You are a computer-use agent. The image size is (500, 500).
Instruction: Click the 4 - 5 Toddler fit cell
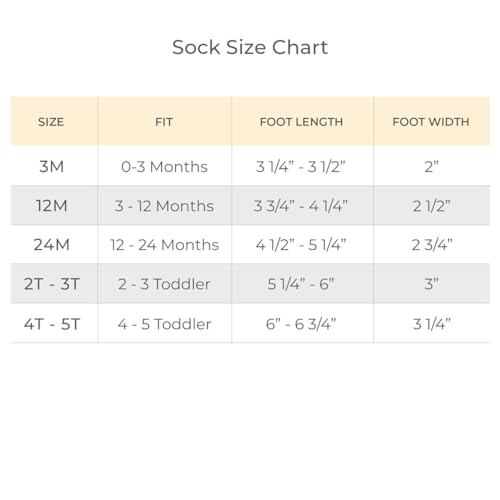tap(164, 324)
